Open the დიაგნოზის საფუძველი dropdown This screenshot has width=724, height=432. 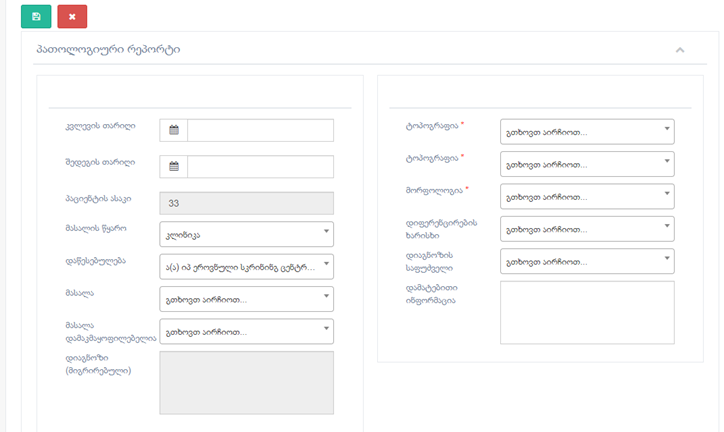587,261
